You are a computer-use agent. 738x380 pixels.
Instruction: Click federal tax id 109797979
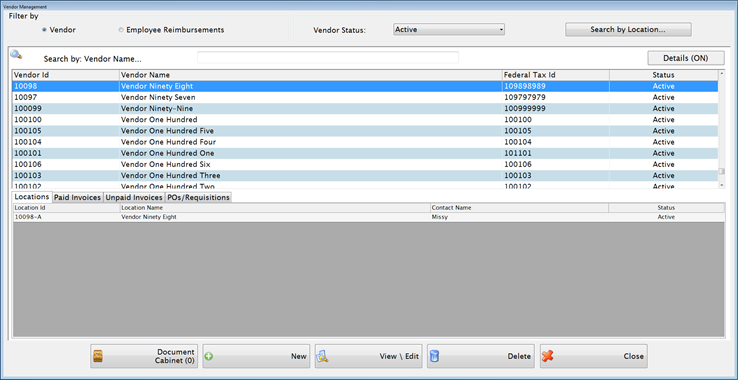525,97
